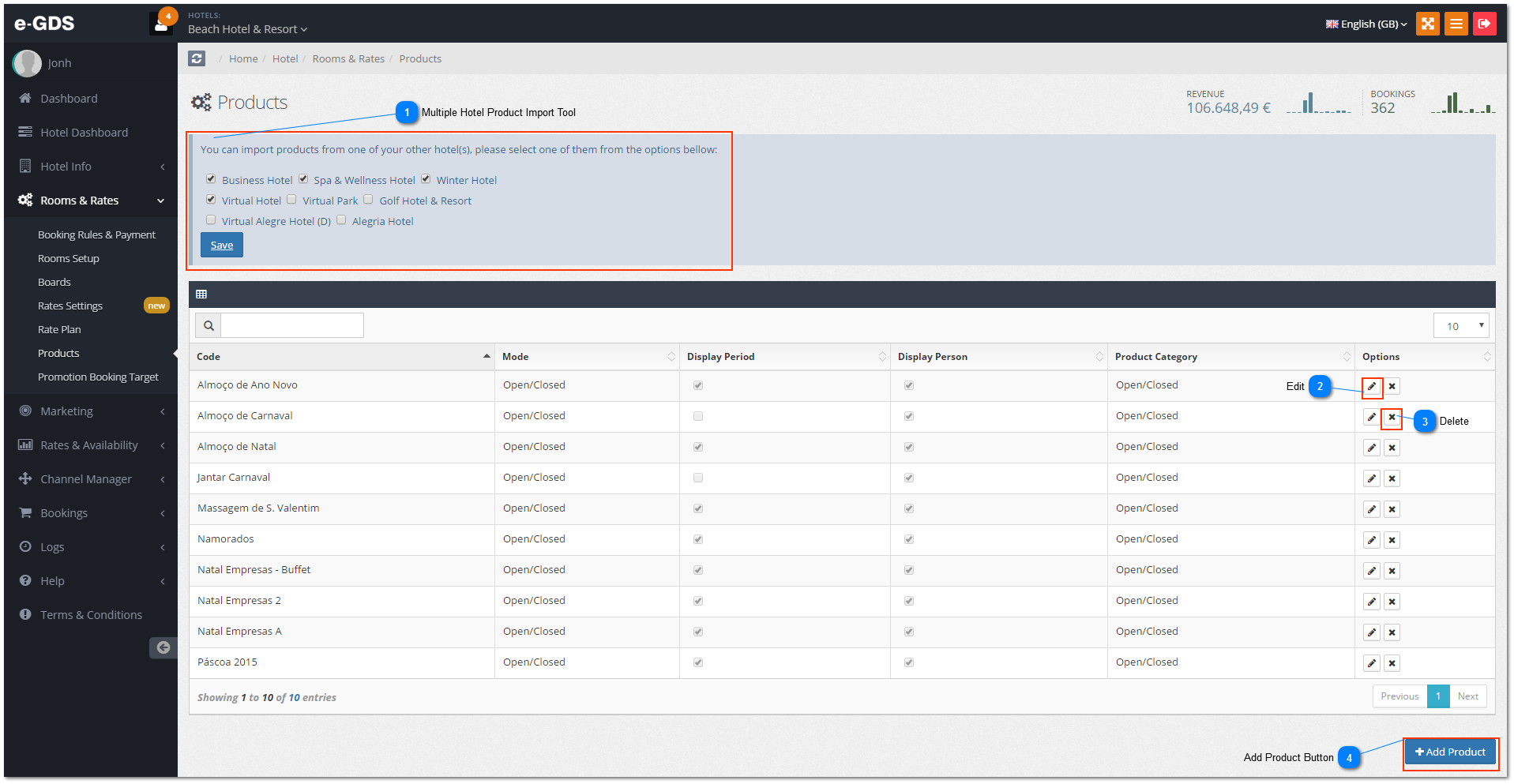This screenshot has width=1514, height=784.
Task: Open Boards submenu item
Action: click(54, 282)
